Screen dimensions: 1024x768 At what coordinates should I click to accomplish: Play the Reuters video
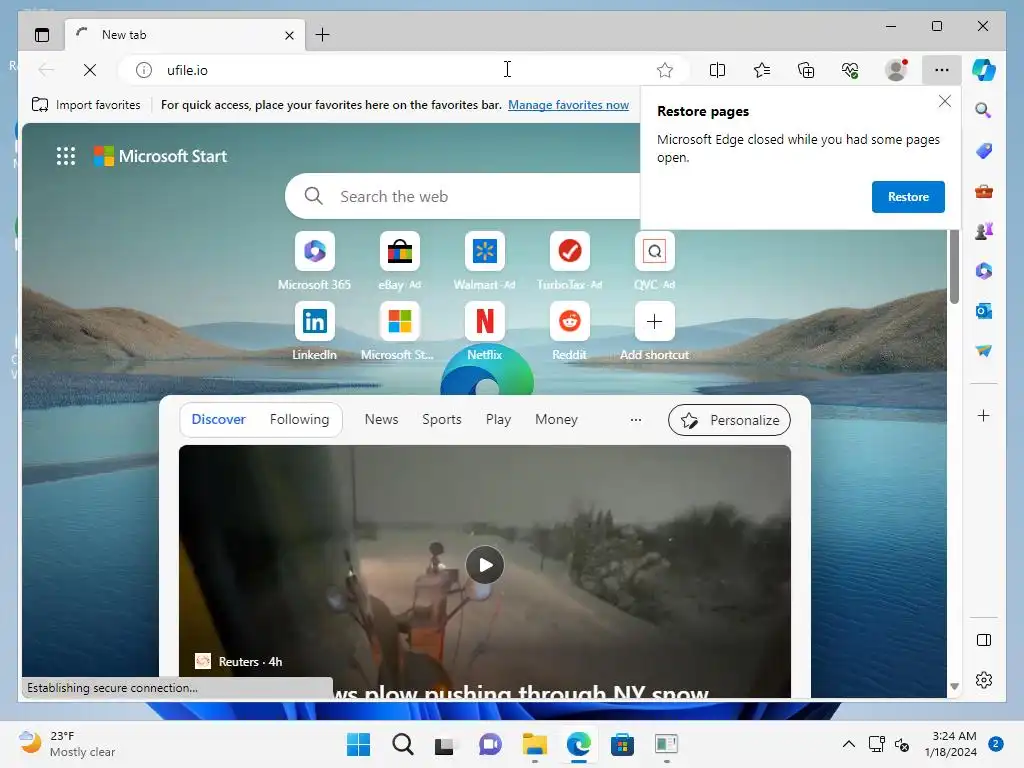click(x=485, y=565)
